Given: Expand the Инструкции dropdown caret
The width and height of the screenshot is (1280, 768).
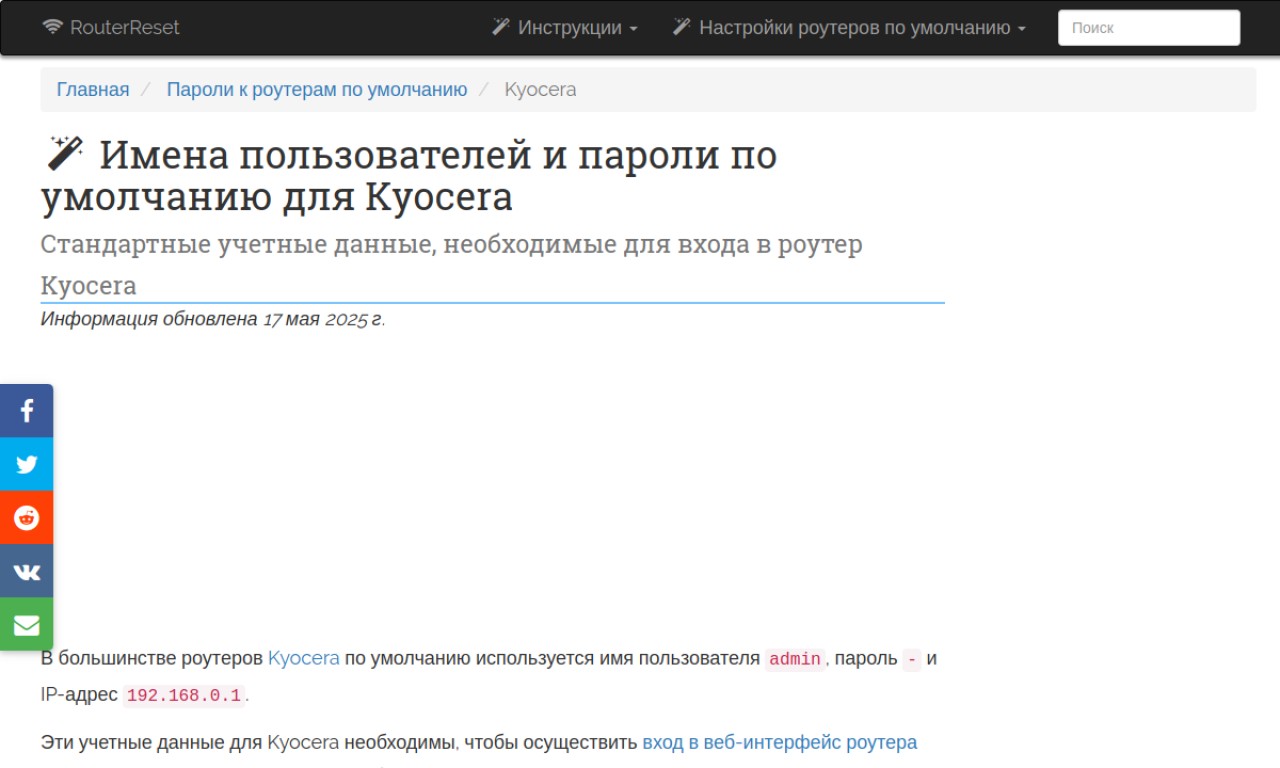Looking at the screenshot, I should (633, 29).
